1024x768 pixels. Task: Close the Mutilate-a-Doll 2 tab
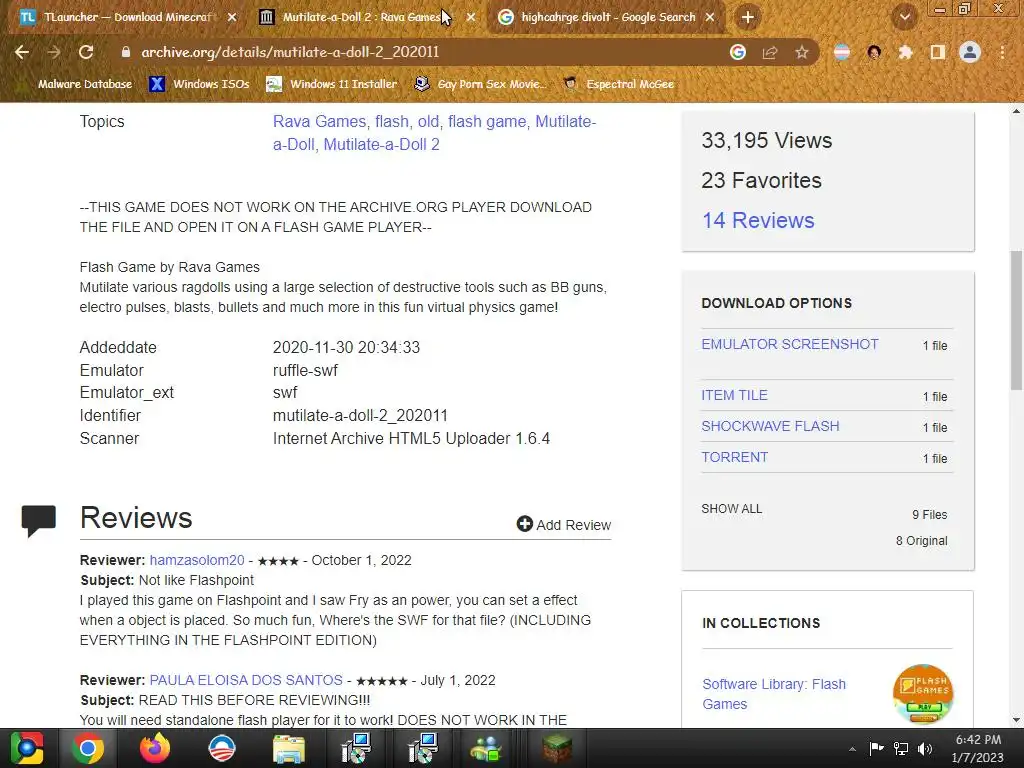[x=471, y=18]
